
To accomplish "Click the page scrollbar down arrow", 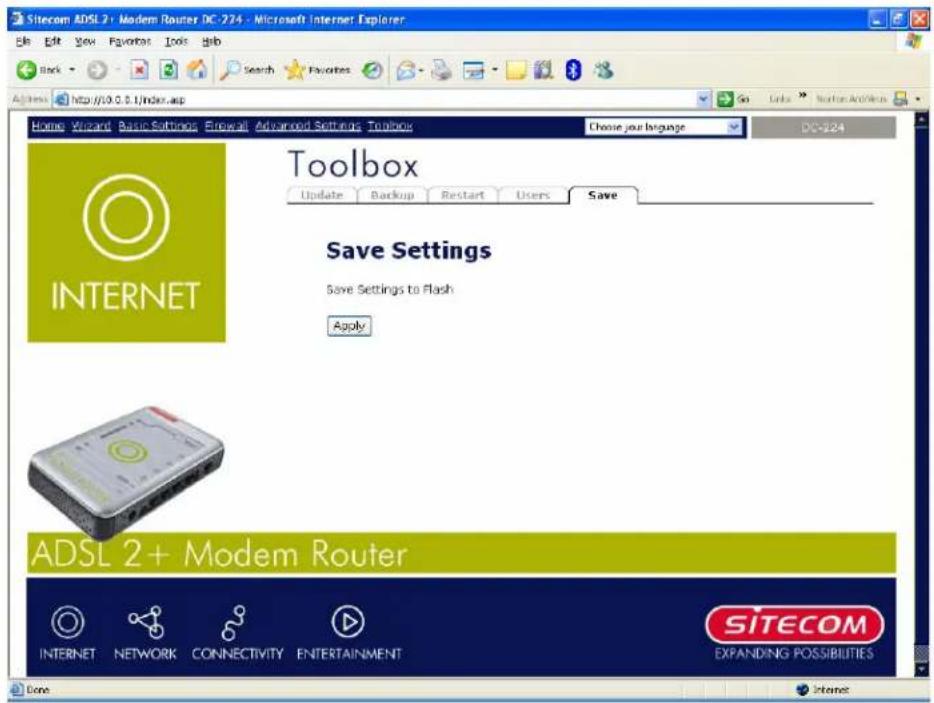I will 921,669.
